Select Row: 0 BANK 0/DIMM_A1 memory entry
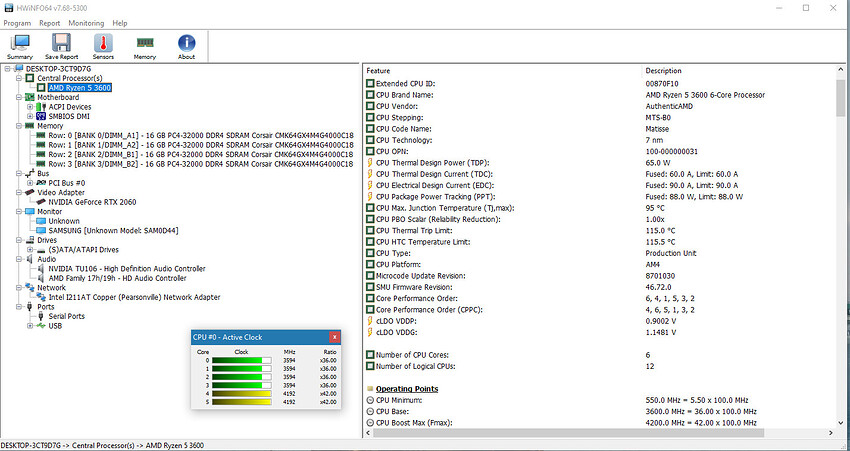 (201, 136)
